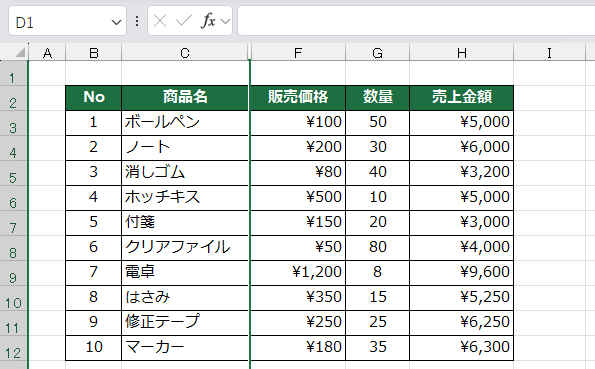Click the Insert Function fx icon
595x369 pixels.
[x=208, y=21]
